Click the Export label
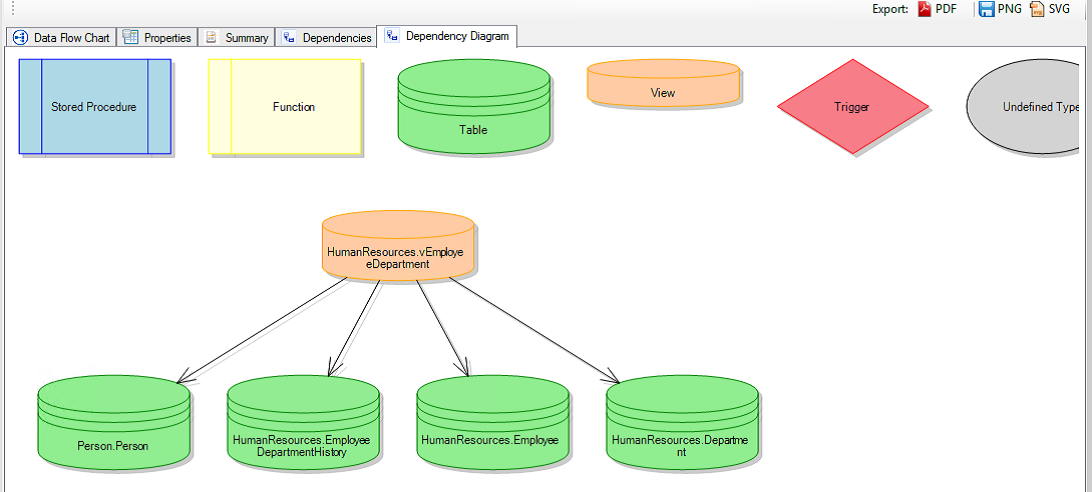This screenshot has width=1092, height=492. point(890,10)
